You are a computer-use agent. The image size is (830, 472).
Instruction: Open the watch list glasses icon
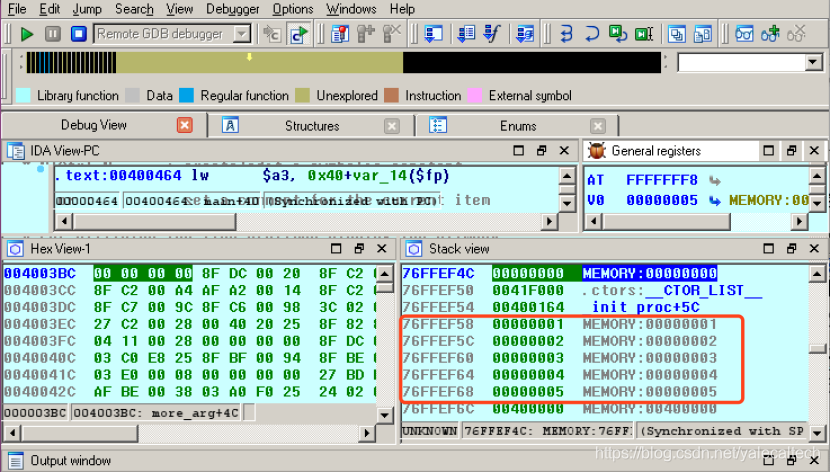point(744,34)
